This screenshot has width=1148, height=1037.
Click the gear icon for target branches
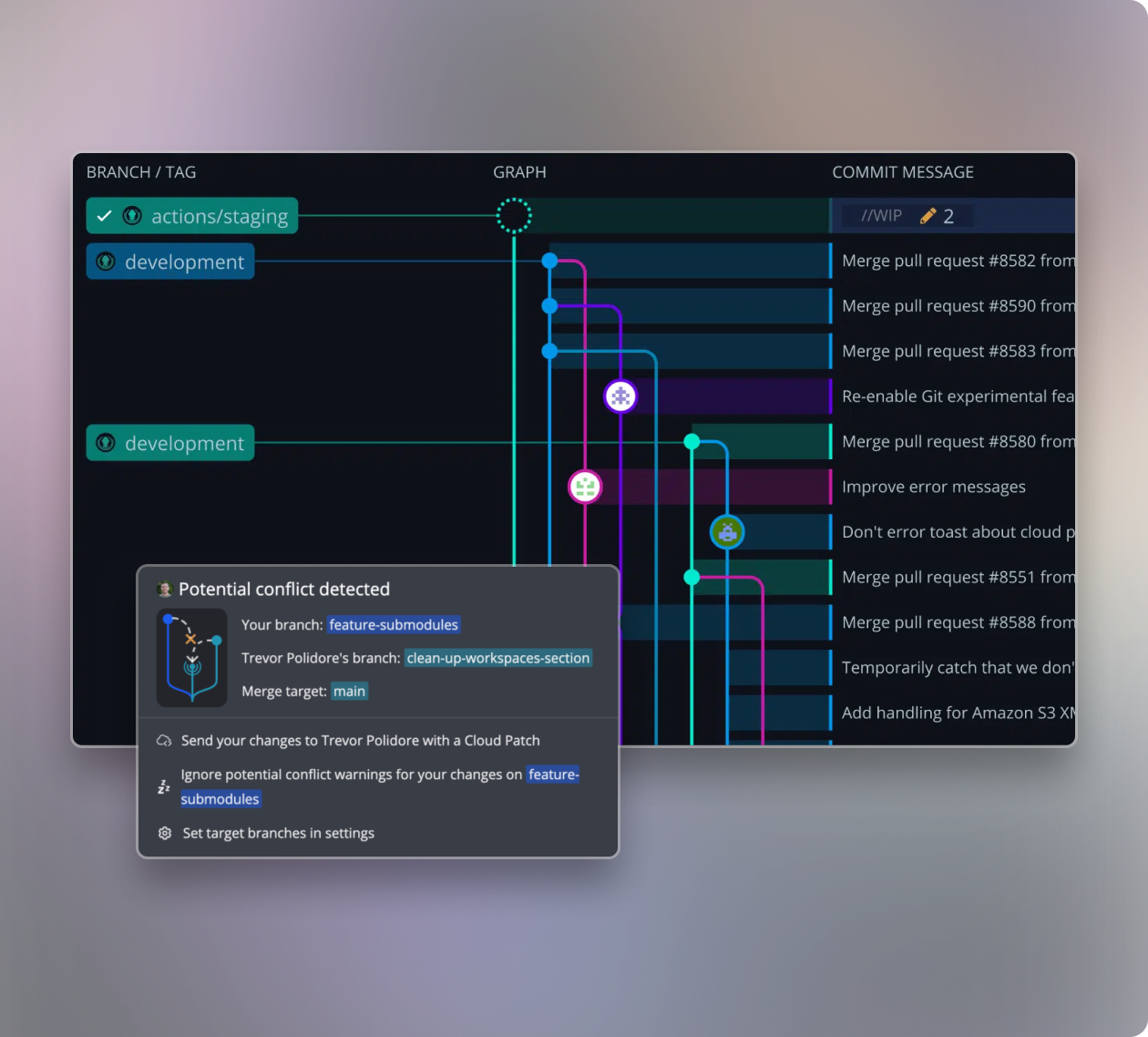pos(165,833)
